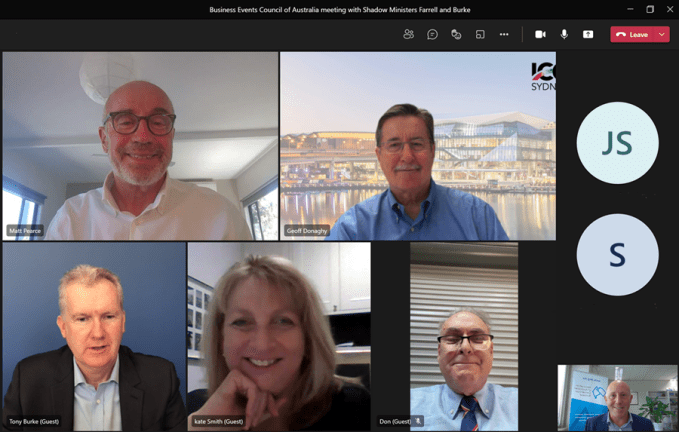The image size is (679, 432).
Task: Close the Teams meeting window
Action: (670, 9)
